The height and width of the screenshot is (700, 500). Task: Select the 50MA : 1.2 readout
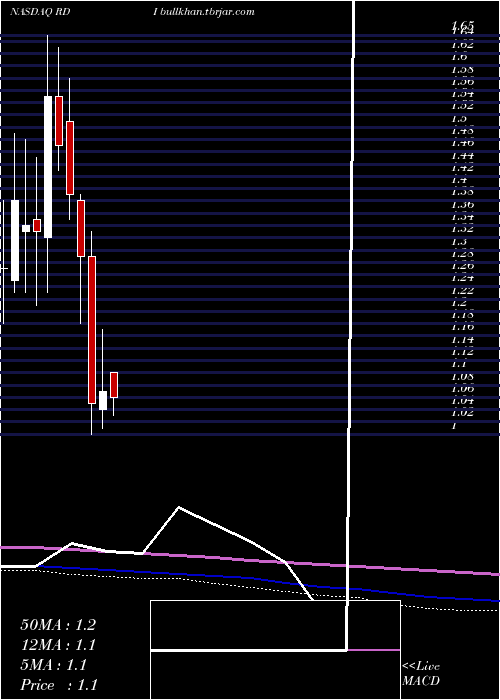[58, 625]
